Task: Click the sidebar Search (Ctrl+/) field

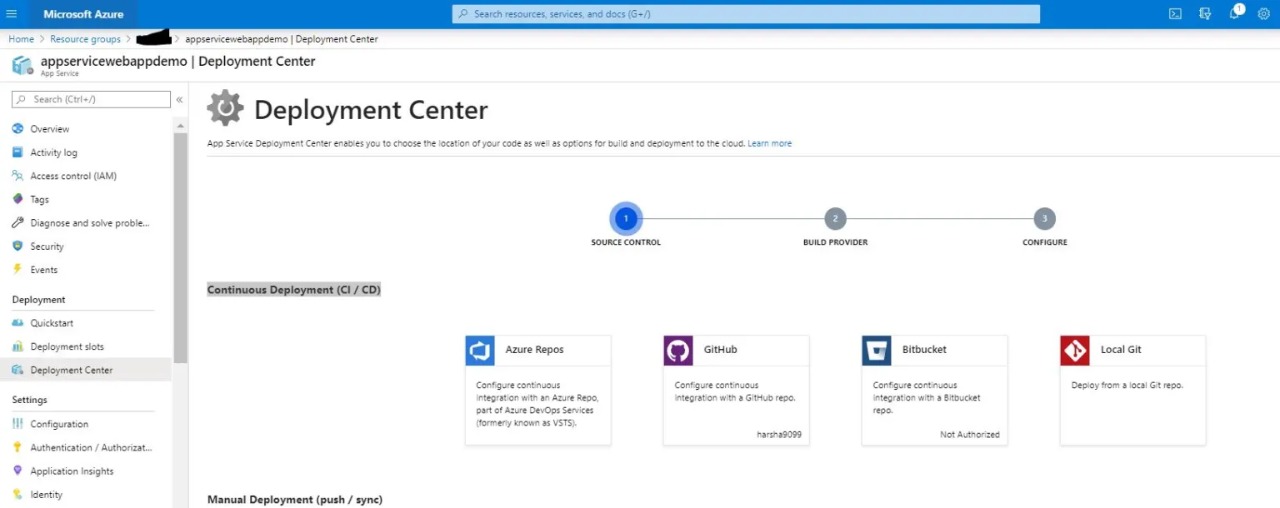Action: tap(91, 99)
